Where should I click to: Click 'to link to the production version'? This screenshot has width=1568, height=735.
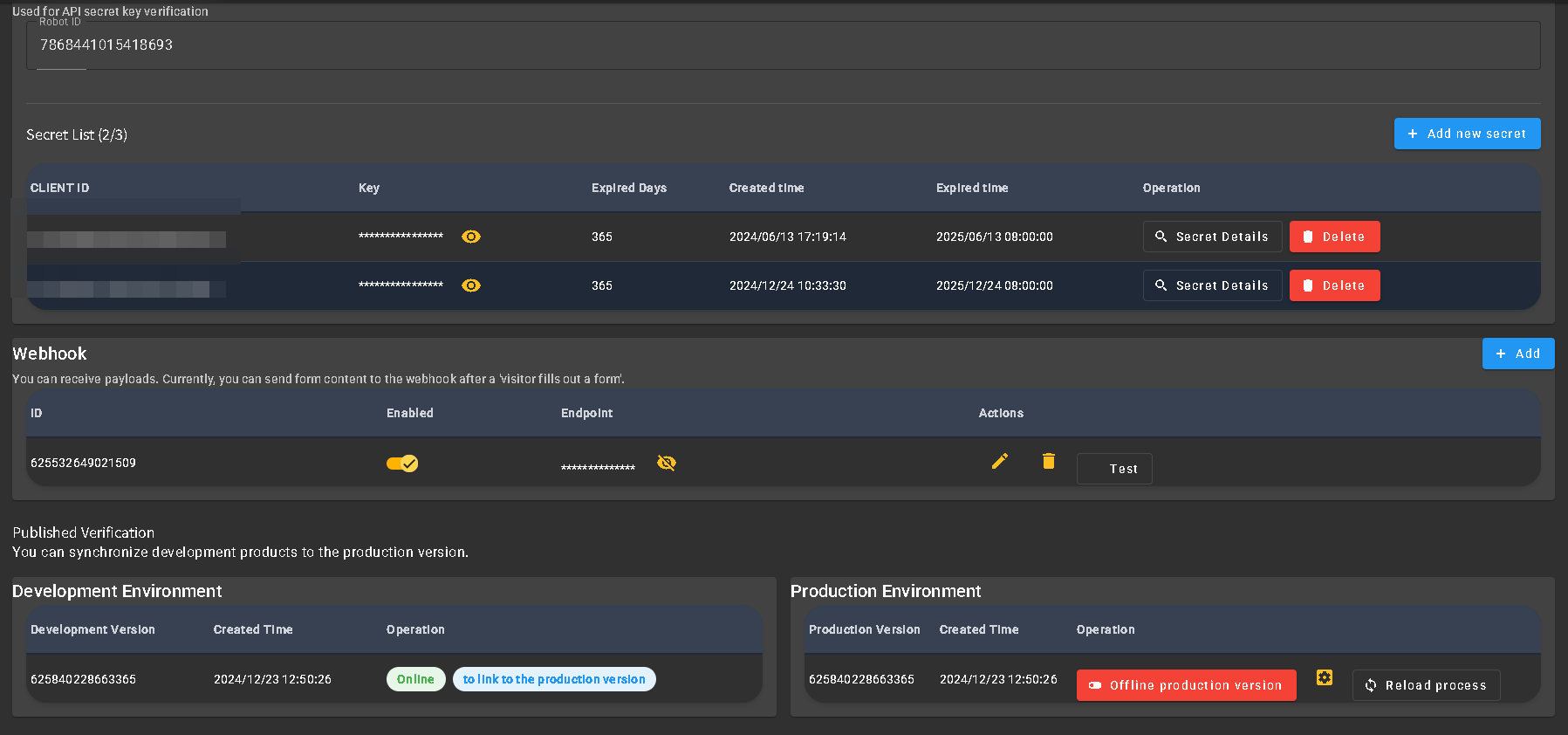(554, 679)
